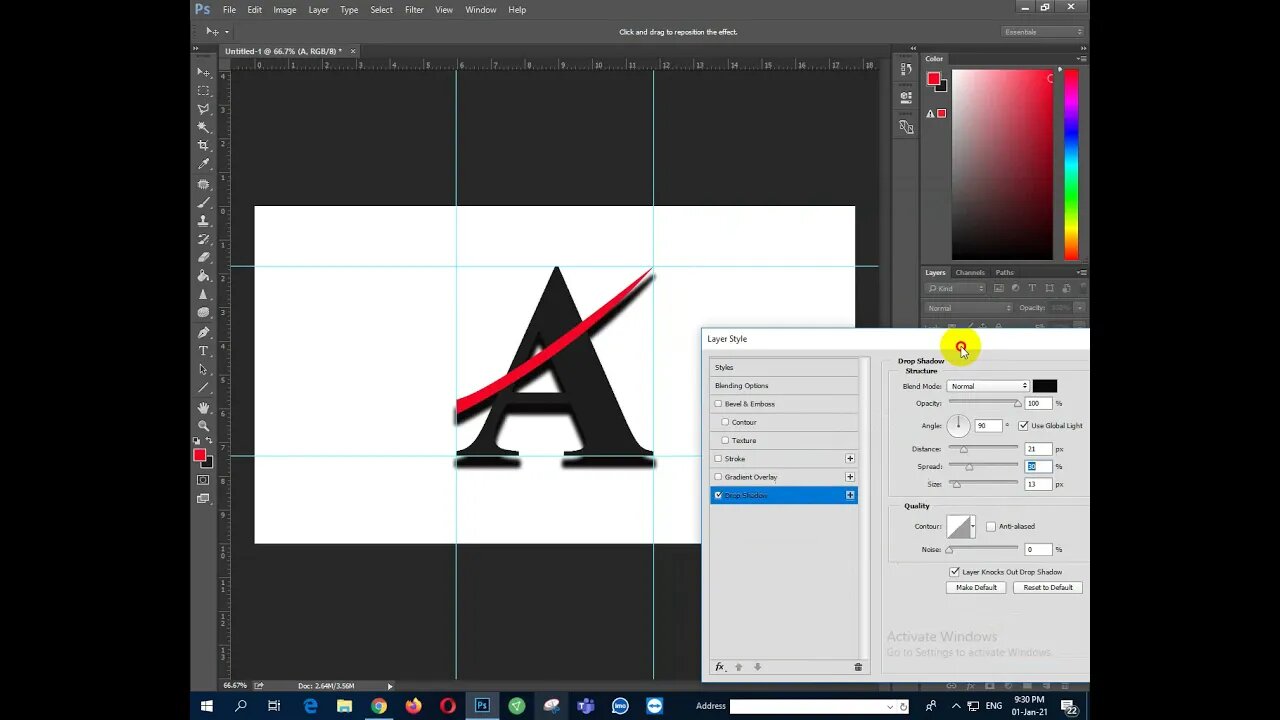Enable the Contour style checkbox
This screenshot has width=1280, height=720.
tap(726, 422)
